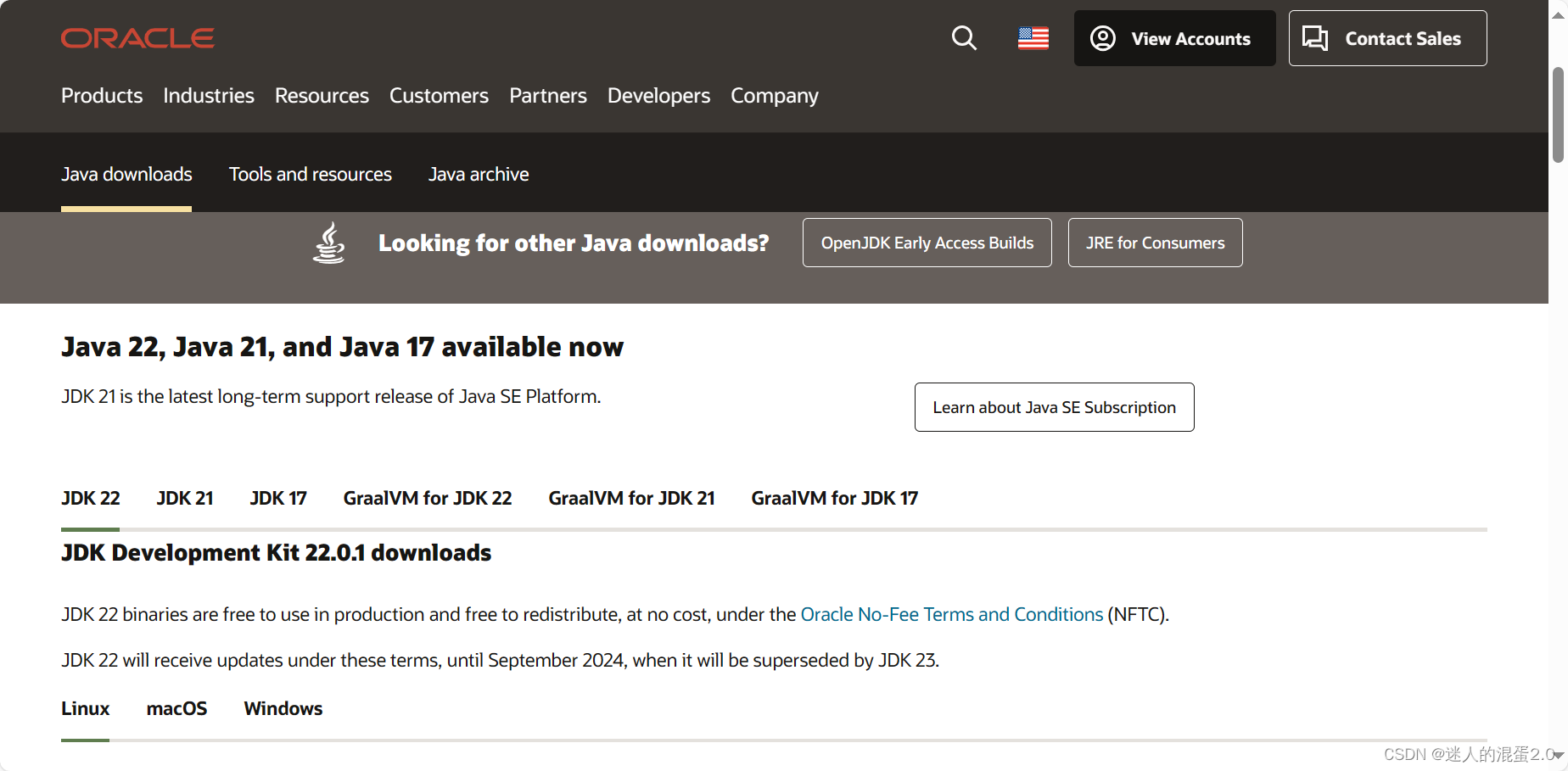Viewport: 1568px width, 771px height.
Task: Open the Resources menu
Action: 321,96
